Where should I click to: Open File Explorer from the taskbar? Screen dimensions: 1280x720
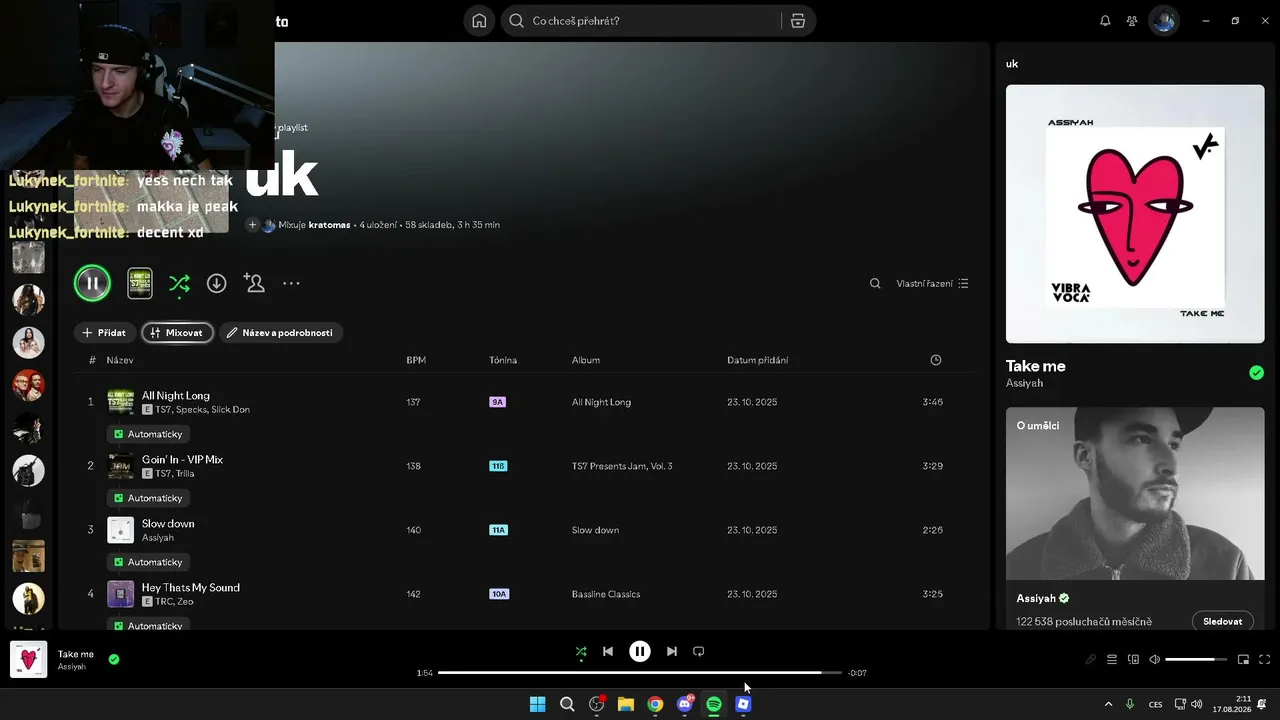pyautogui.click(x=626, y=704)
